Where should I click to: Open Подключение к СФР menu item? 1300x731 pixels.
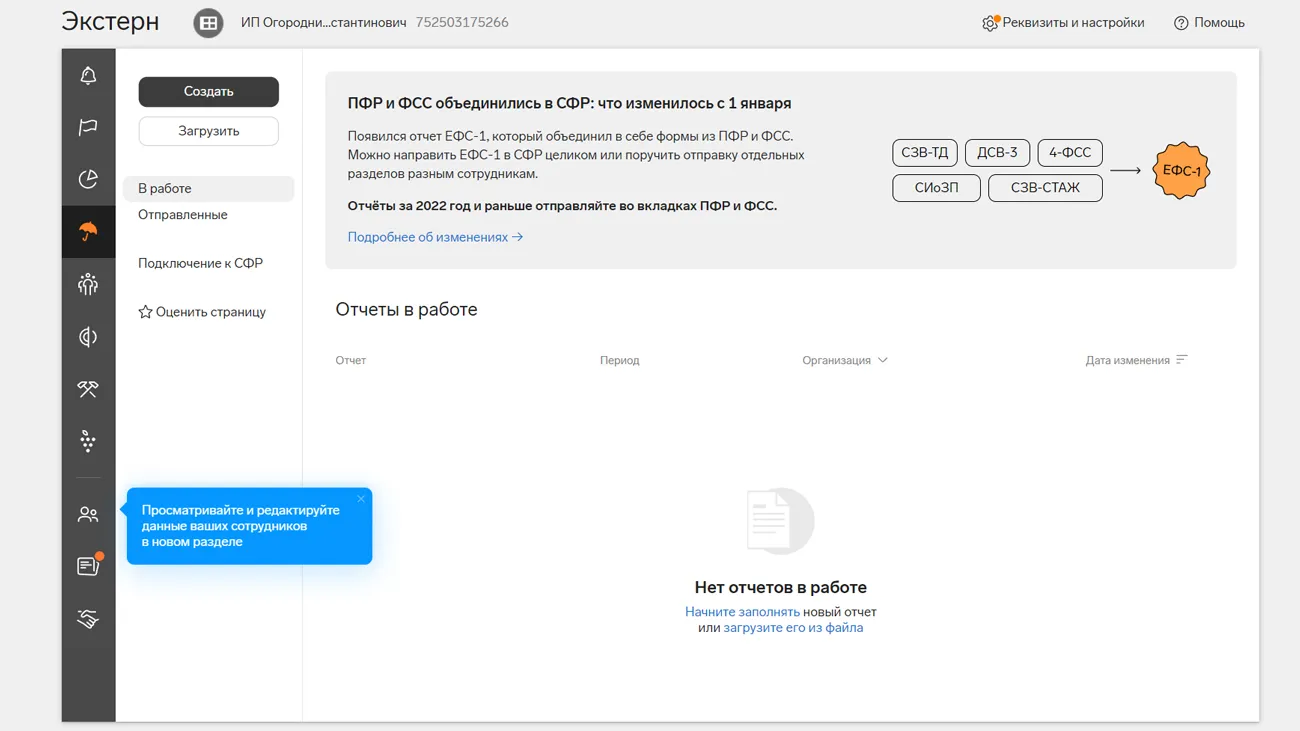coord(200,263)
